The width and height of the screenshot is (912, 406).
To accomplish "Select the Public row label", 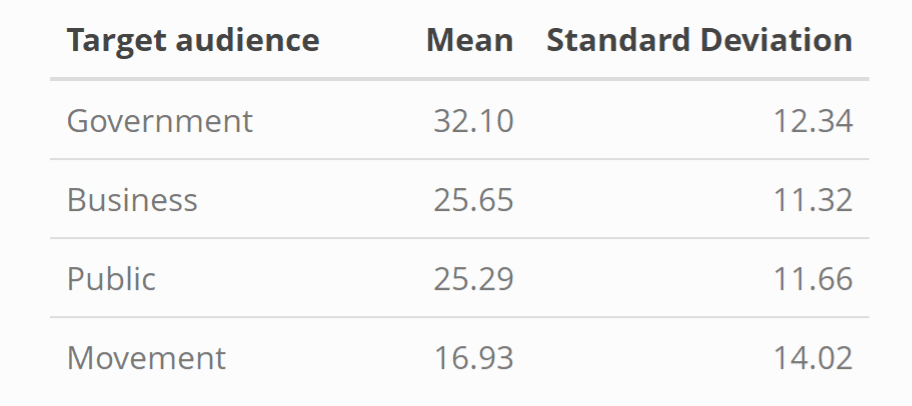I will coord(111,278).
